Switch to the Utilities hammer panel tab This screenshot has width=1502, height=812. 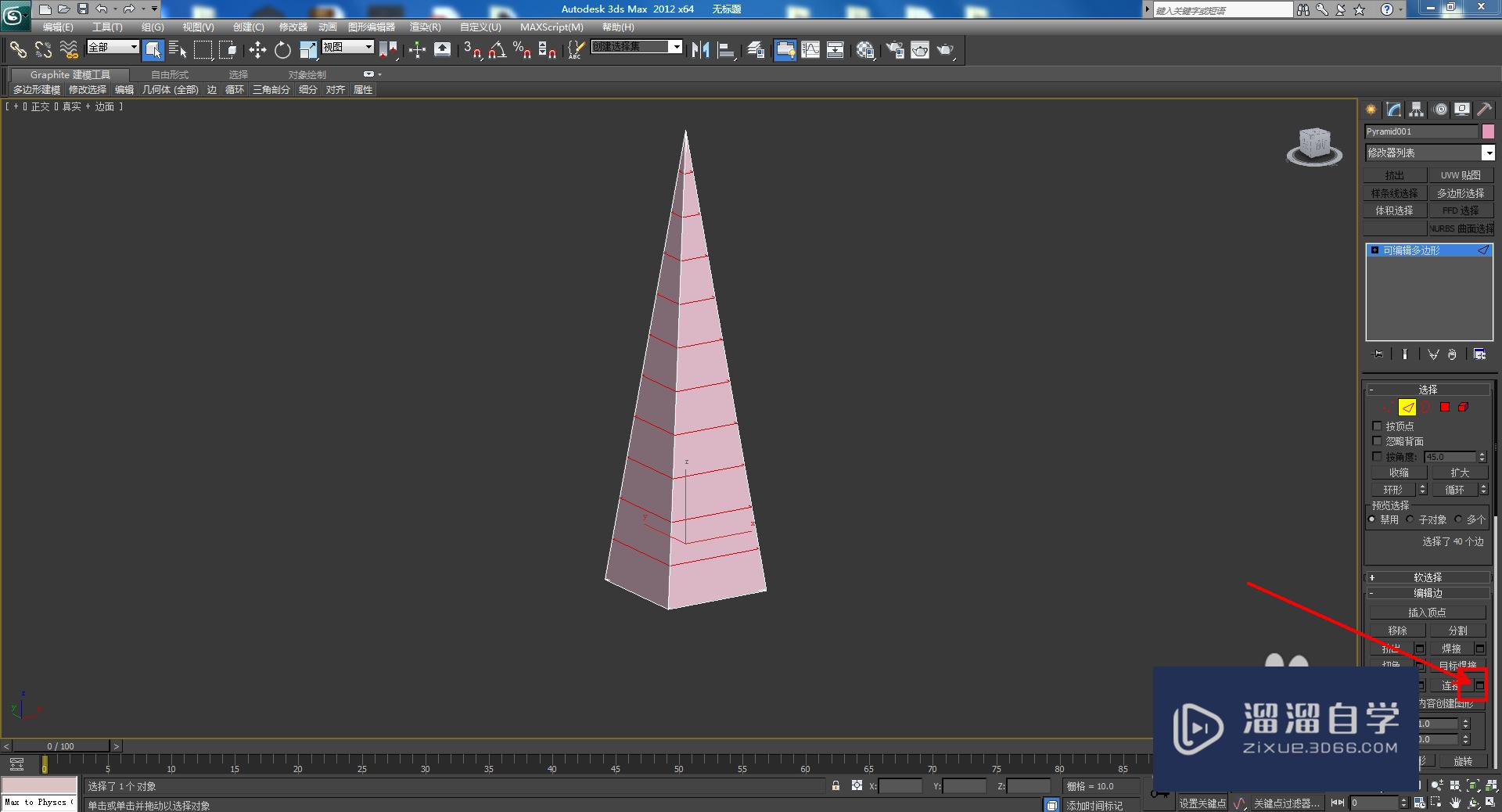(1484, 110)
